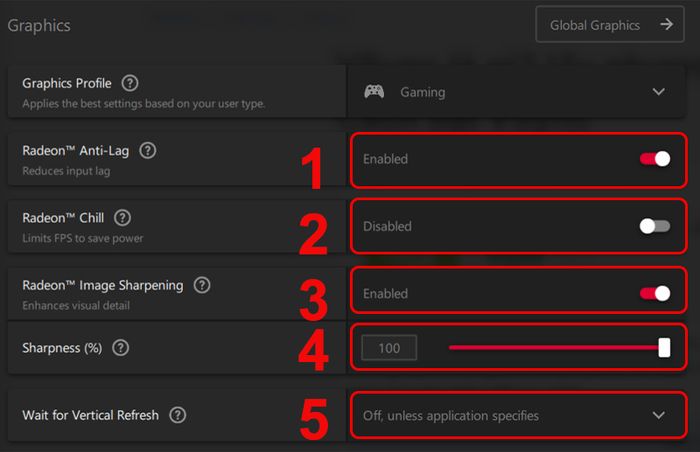Open help for Graphics Profile
This screenshot has width=700, height=452.
pos(130,83)
